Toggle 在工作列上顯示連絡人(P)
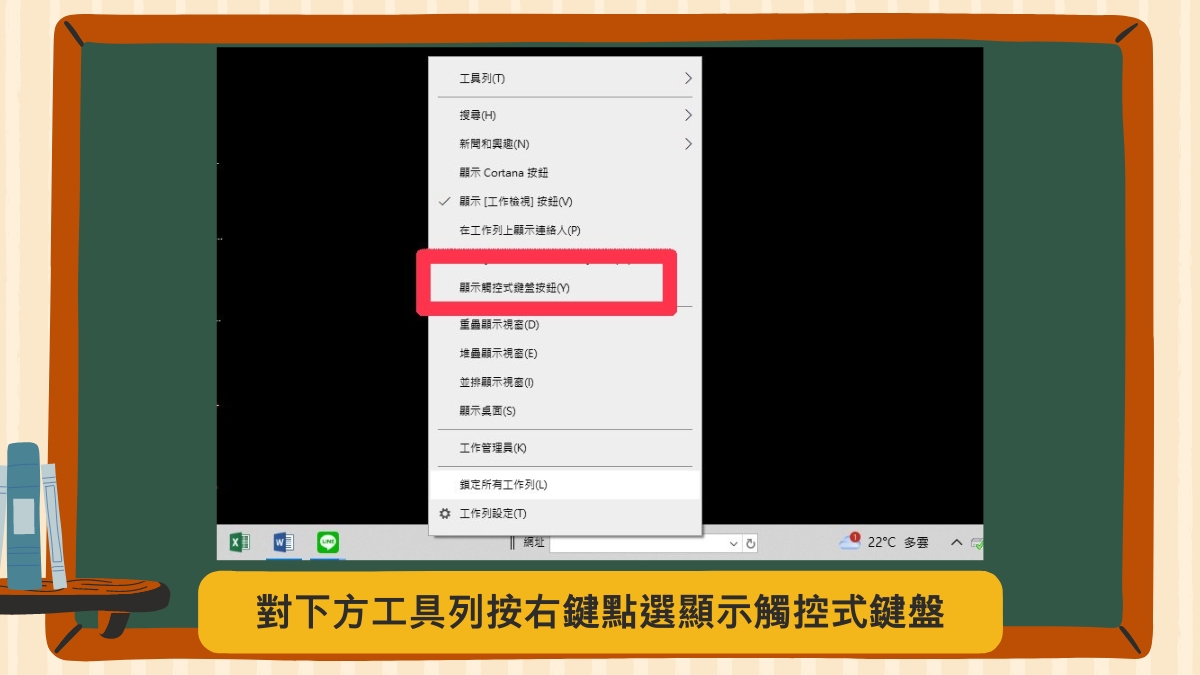Image resolution: width=1200 pixels, height=675 pixels. [x=565, y=230]
